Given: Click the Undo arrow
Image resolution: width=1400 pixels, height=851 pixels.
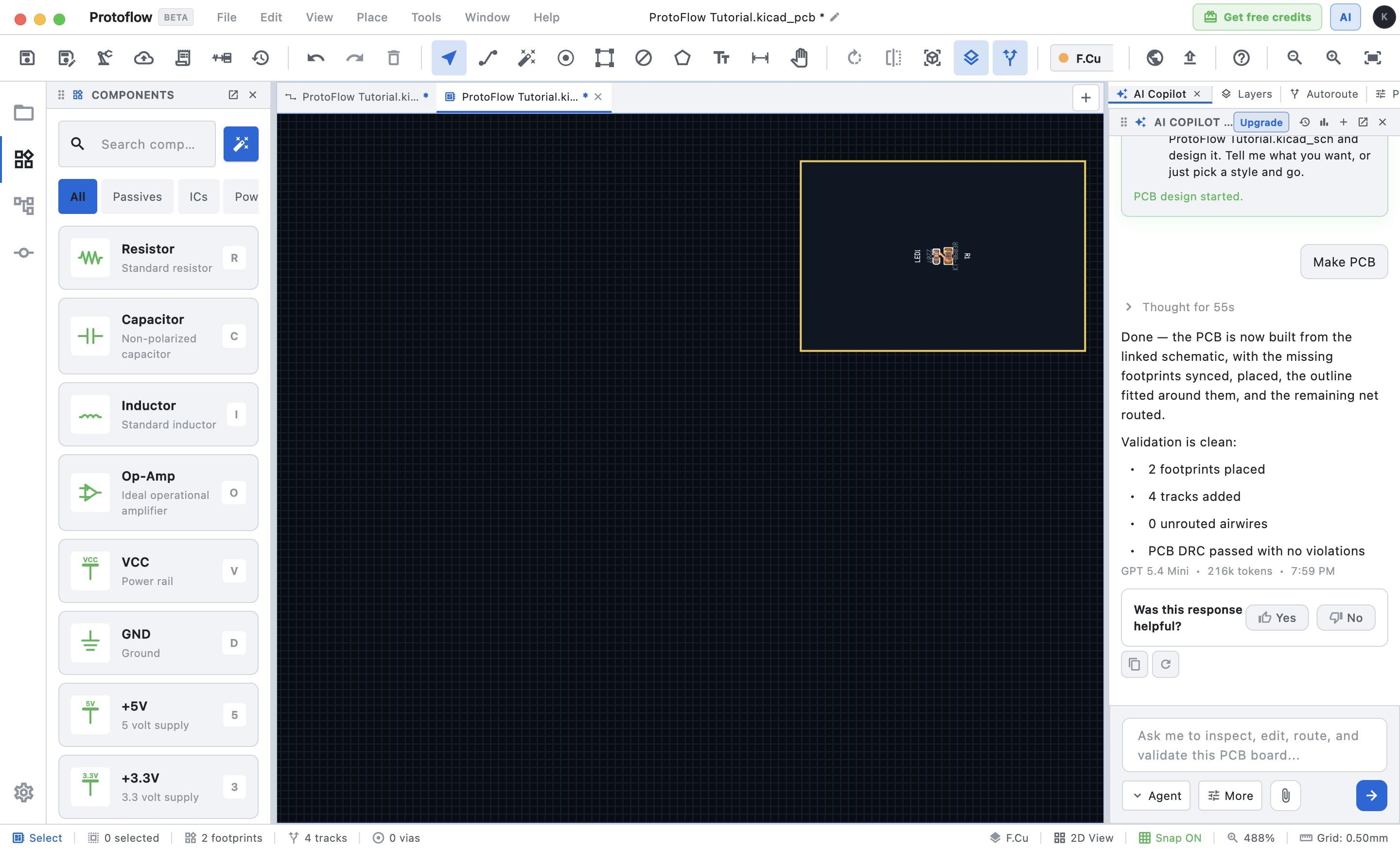Looking at the screenshot, I should 315,57.
